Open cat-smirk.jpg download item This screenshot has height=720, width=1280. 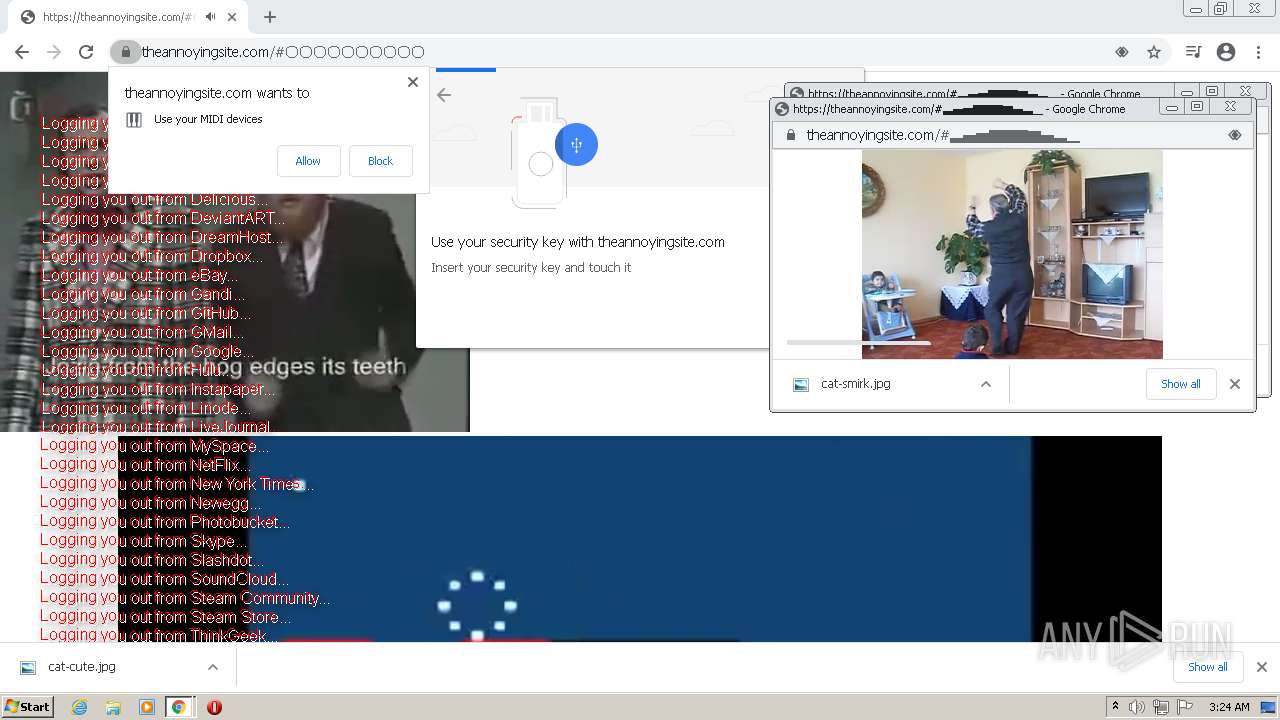coord(855,384)
